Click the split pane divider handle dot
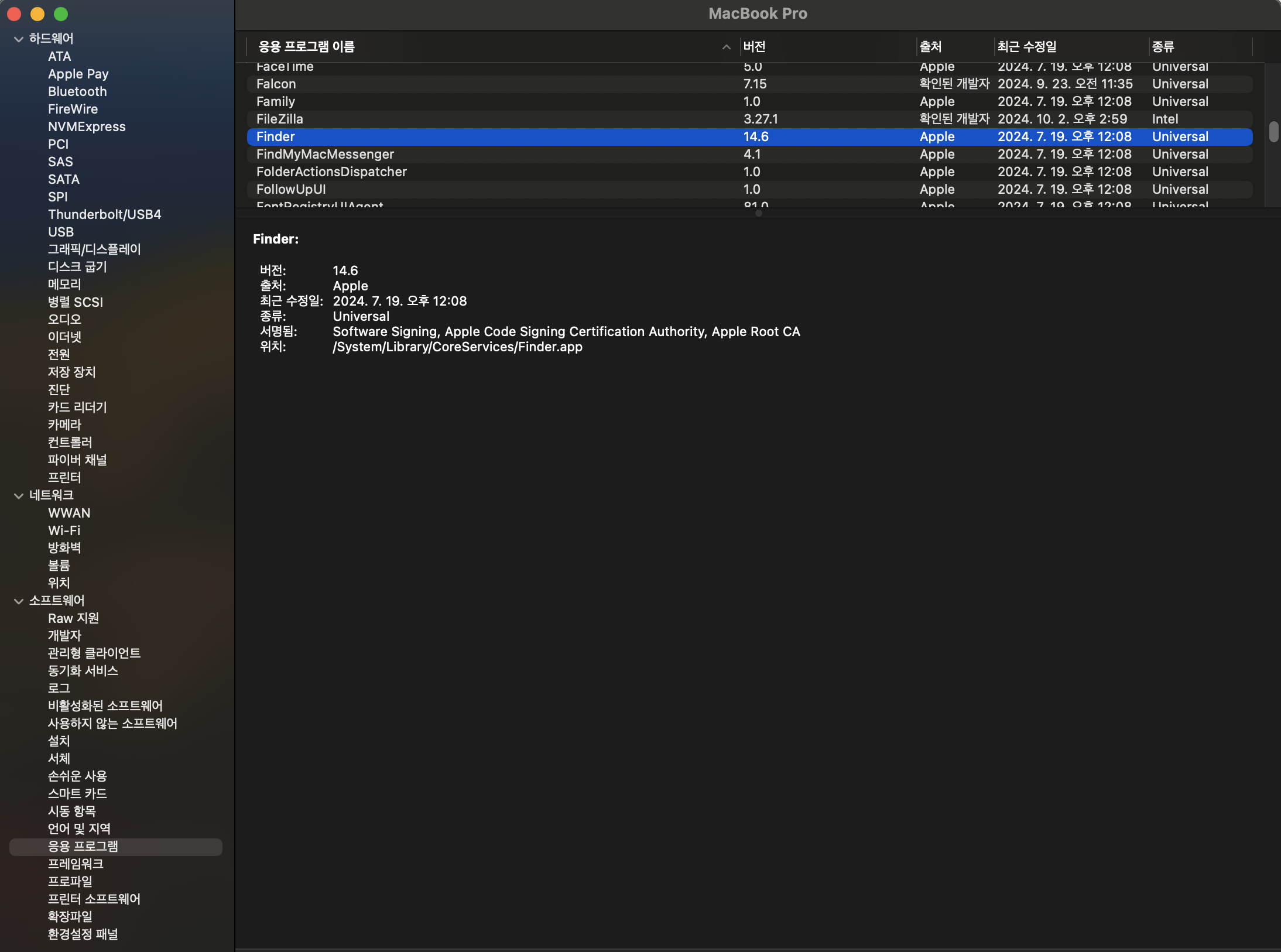The height and width of the screenshot is (952, 1281). pyautogui.click(x=758, y=214)
